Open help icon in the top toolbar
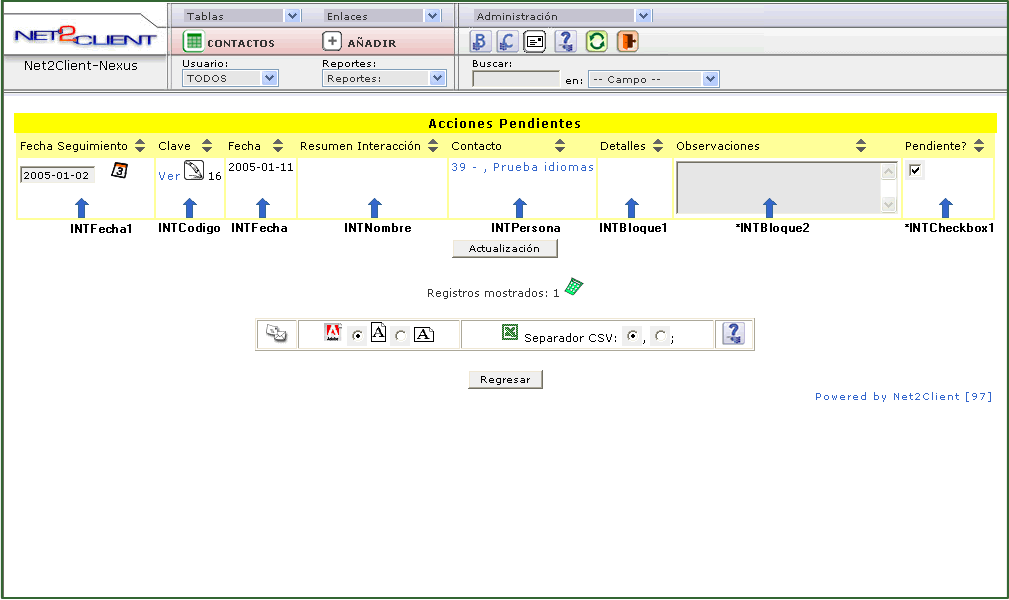Image resolution: width=1009 pixels, height=600 pixels. point(565,42)
